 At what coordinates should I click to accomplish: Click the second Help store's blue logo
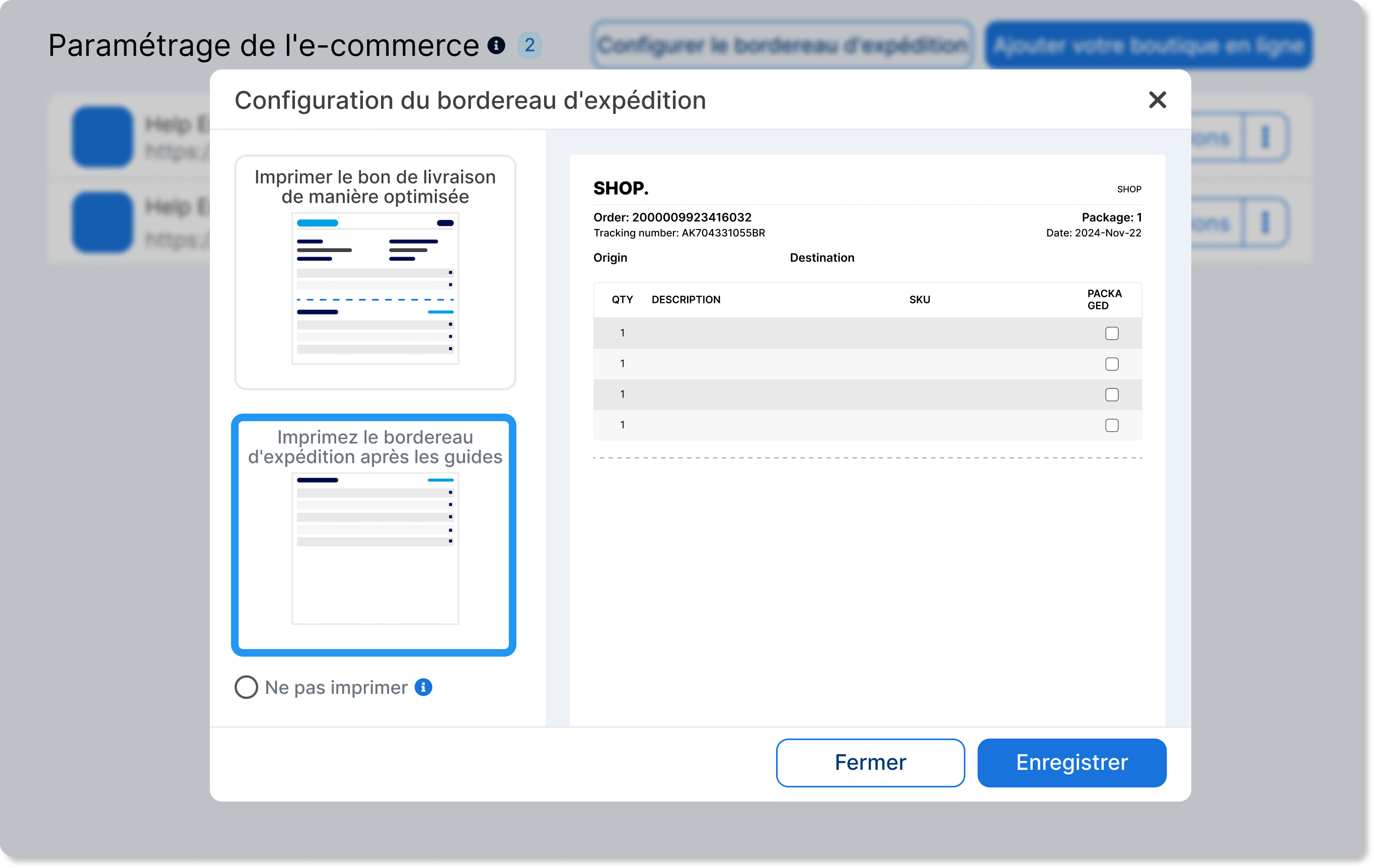[x=103, y=222]
